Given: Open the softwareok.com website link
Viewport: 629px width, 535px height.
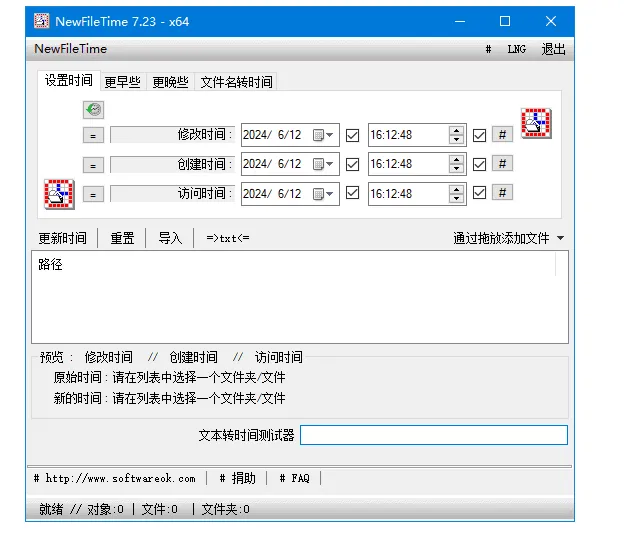Looking at the screenshot, I should [x=116, y=478].
